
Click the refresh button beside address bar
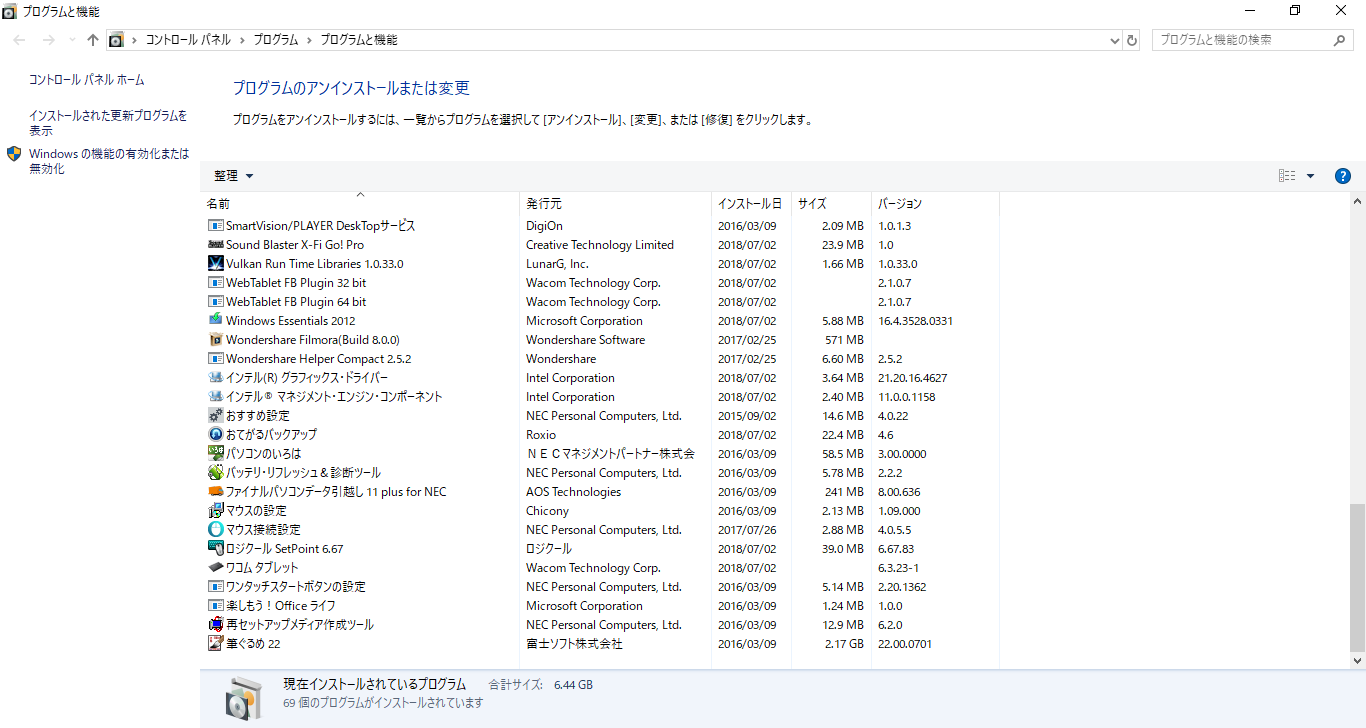click(x=1132, y=40)
